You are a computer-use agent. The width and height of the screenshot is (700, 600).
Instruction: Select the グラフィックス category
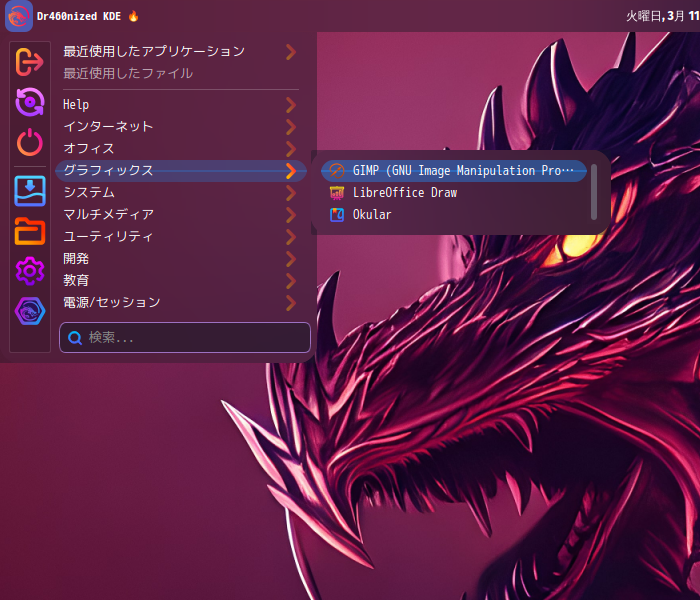click(180, 171)
